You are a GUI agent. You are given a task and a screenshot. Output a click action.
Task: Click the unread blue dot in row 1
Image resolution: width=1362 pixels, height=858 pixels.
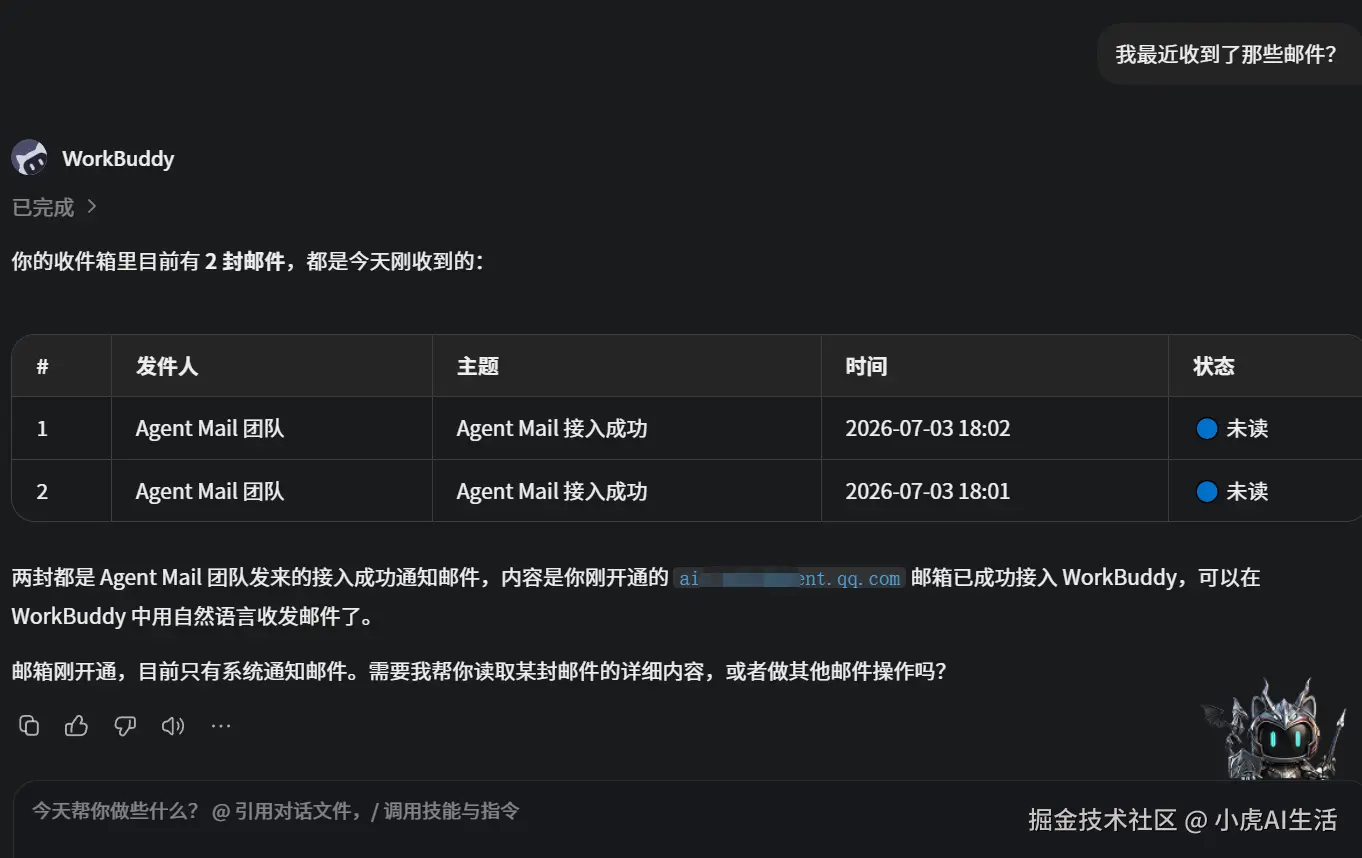coord(1206,429)
